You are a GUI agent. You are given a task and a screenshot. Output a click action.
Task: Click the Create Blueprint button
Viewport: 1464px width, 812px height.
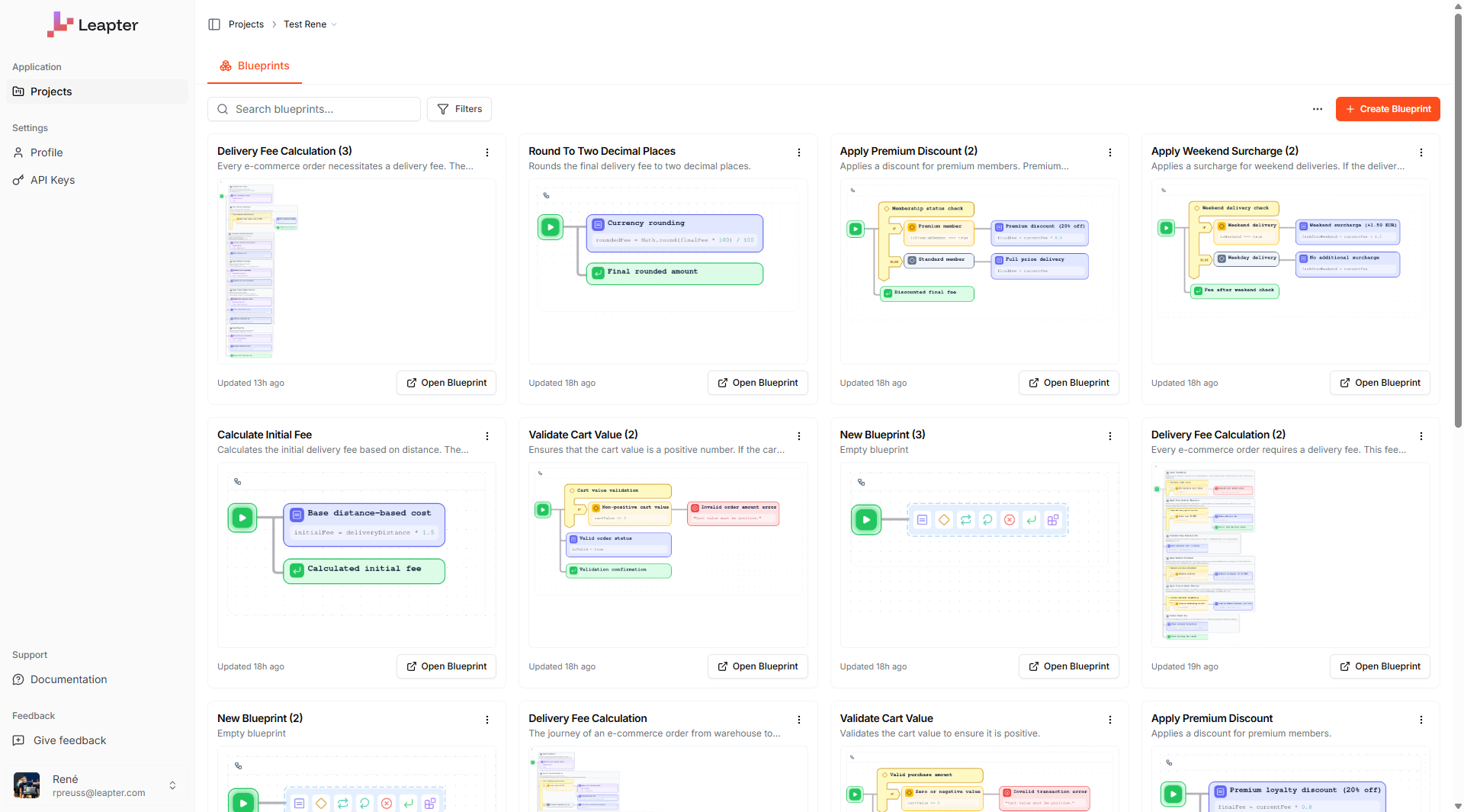click(x=1388, y=109)
